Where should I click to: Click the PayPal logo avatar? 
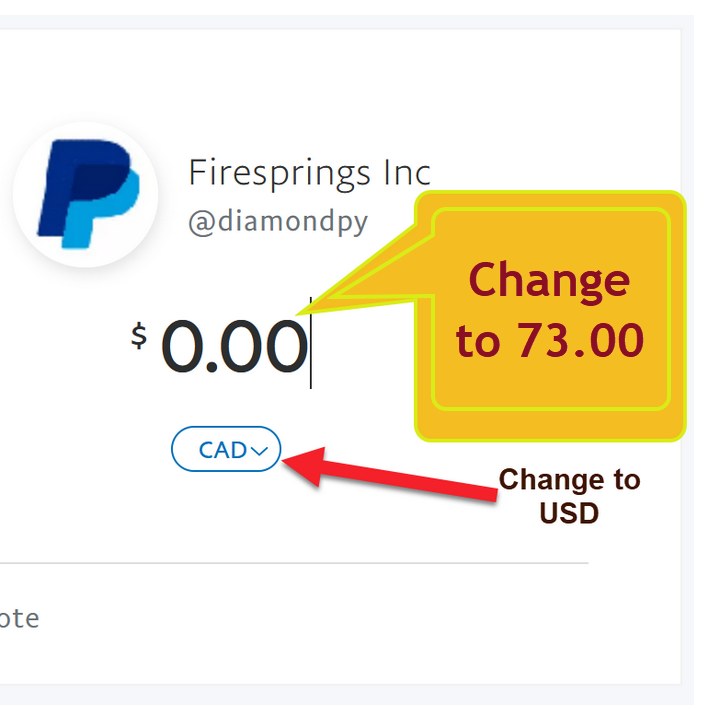pos(85,194)
